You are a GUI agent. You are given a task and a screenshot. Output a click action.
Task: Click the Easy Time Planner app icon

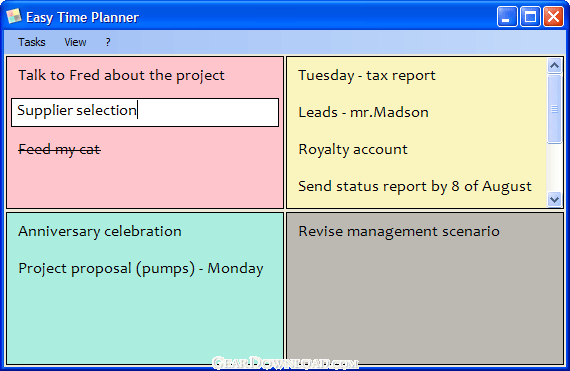pos(13,16)
